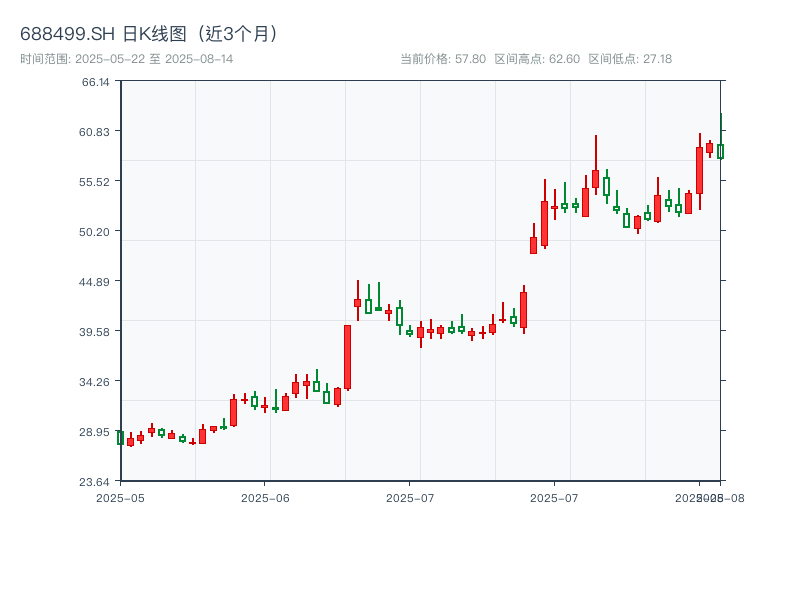Click the 时间范围 date range text
800x600 pixels.
click(x=126, y=59)
